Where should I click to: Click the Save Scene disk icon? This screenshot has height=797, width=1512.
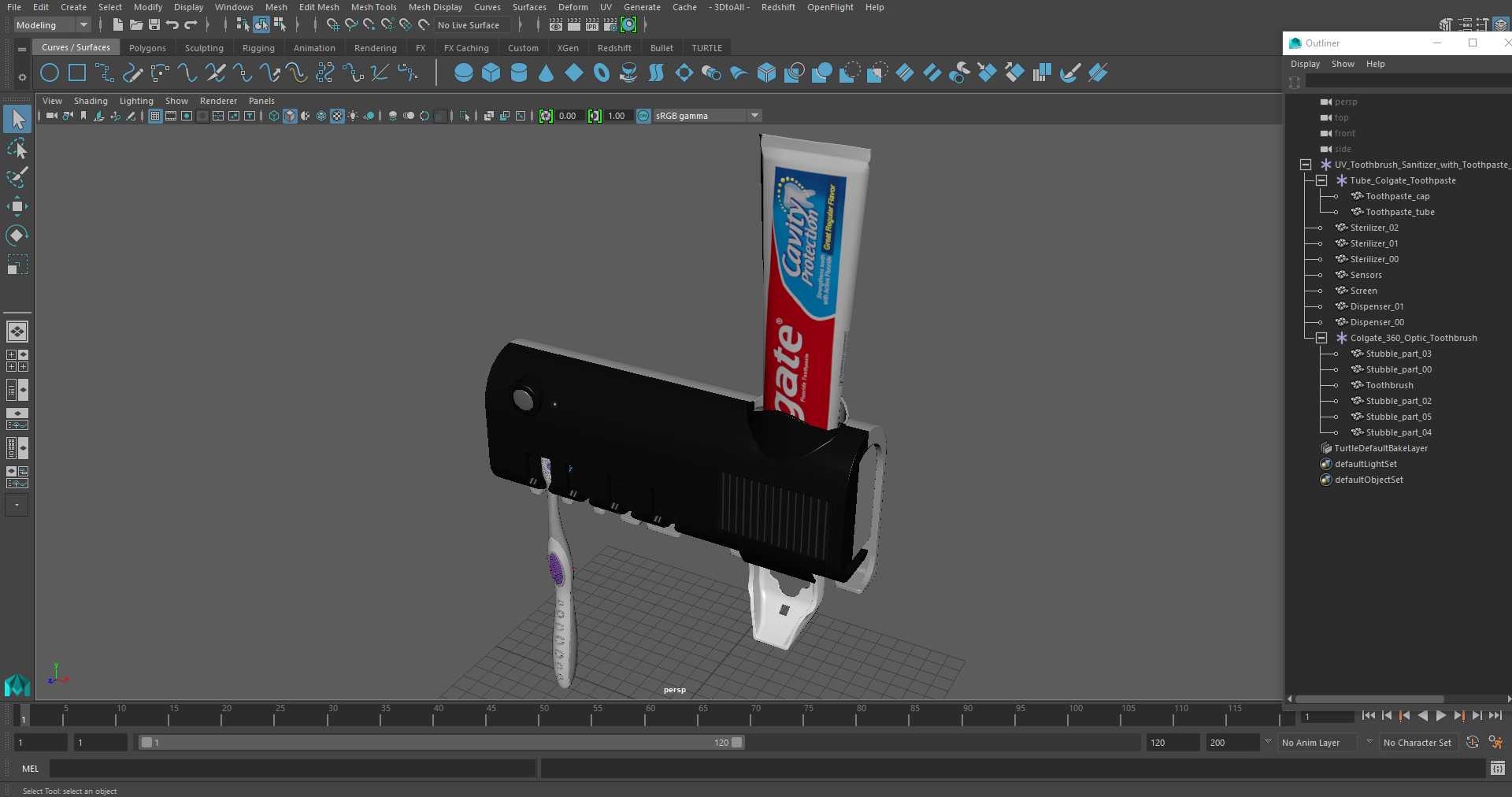pyautogui.click(x=154, y=25)
